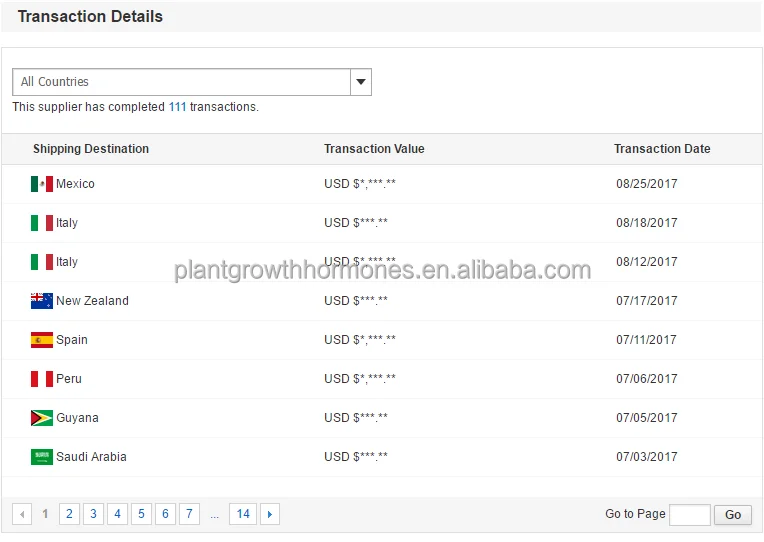
Task: Click the previous page arrow icon
Action: coord(22,514)
